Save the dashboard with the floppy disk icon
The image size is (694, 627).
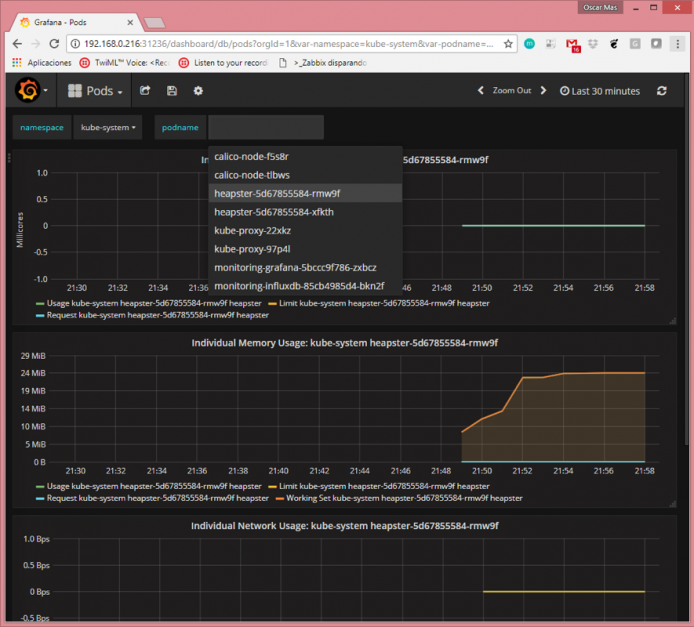[x=172, y=91]
